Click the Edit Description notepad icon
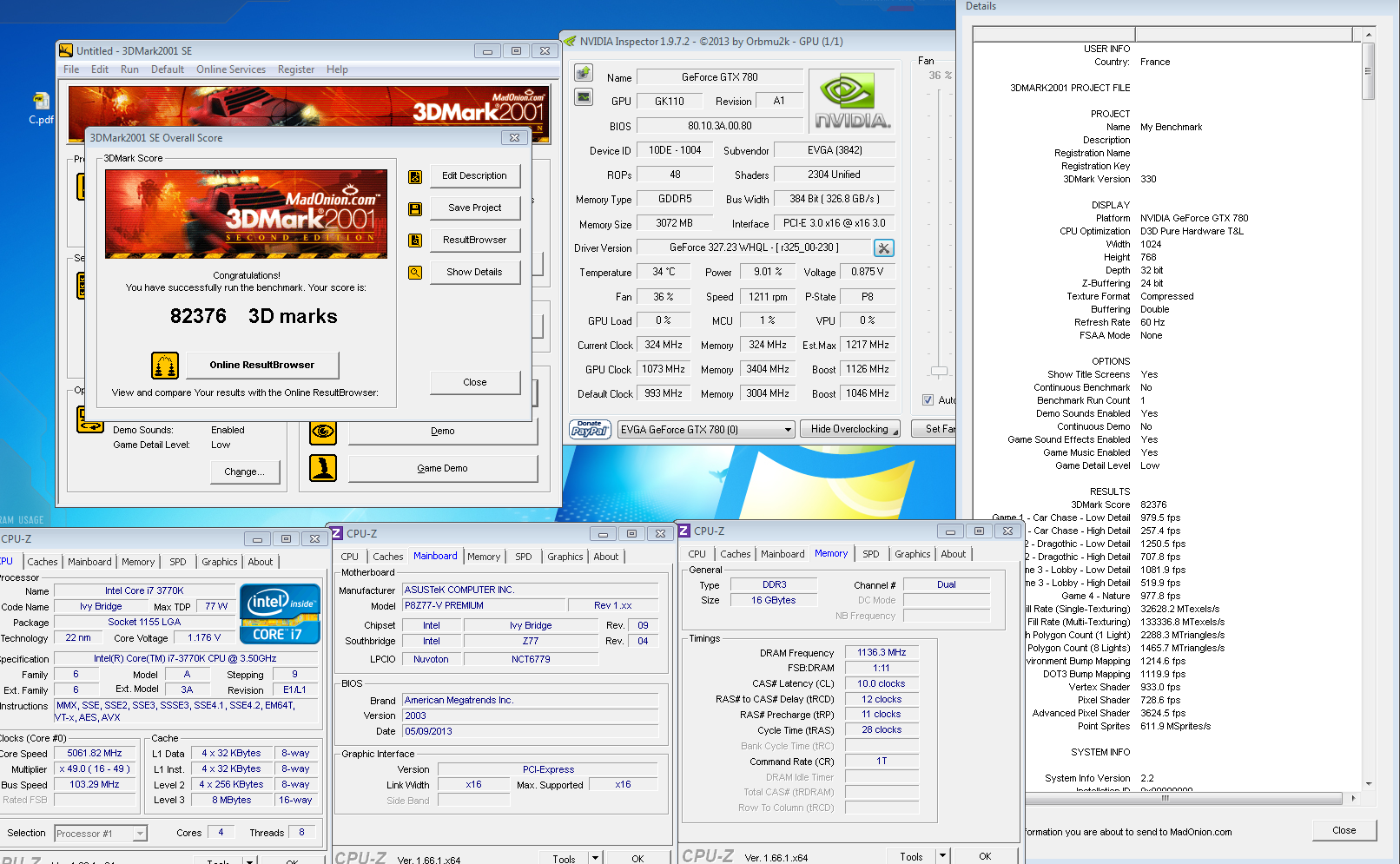 (415, 176)
